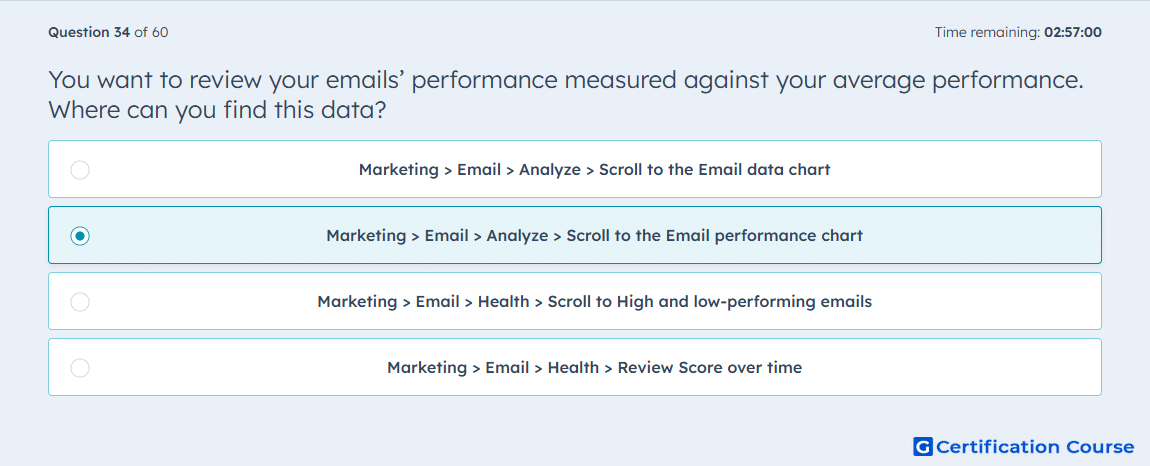Choose the High and low-performing emails radio
Image resolution: width=1150 pixels, height=466 pixels.
pyautogui.click(x=80, y=302)
